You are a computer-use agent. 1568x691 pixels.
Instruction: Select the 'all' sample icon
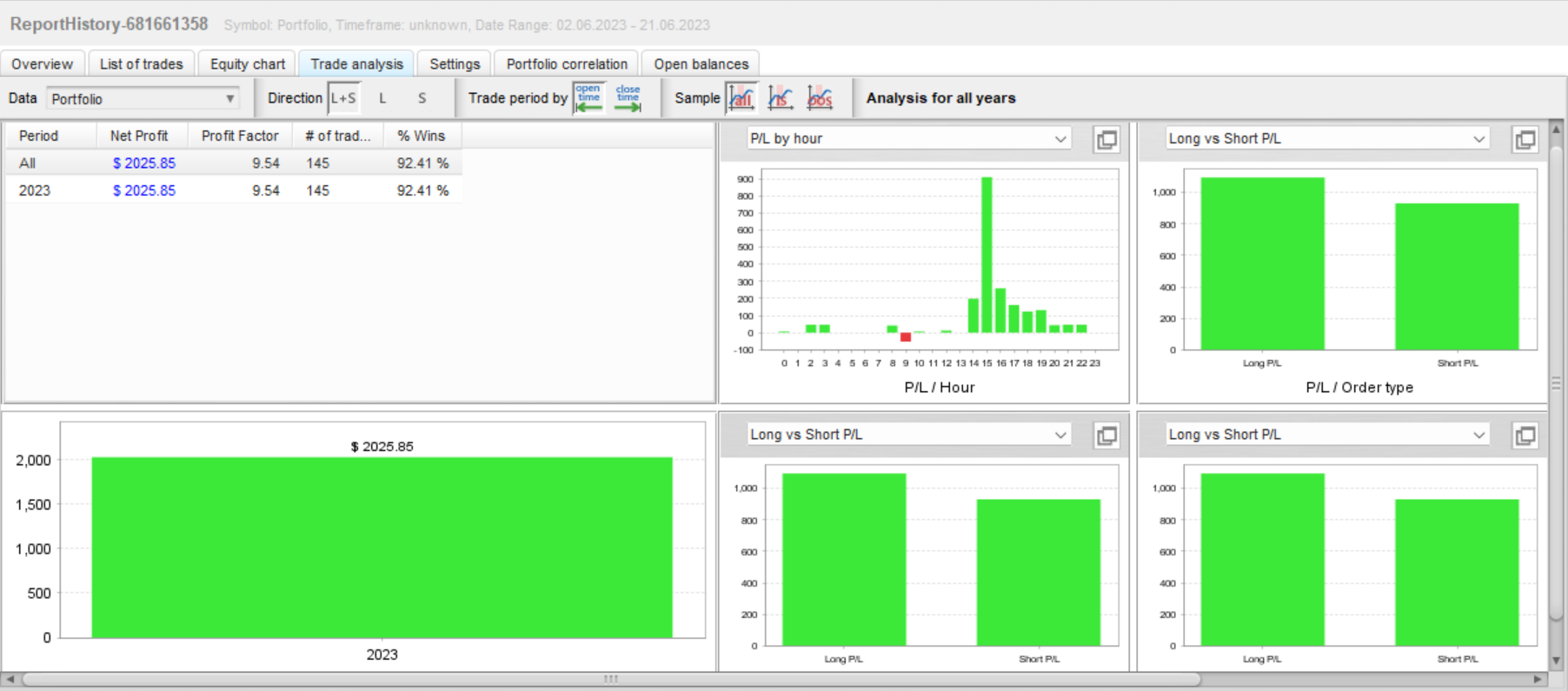741,98
